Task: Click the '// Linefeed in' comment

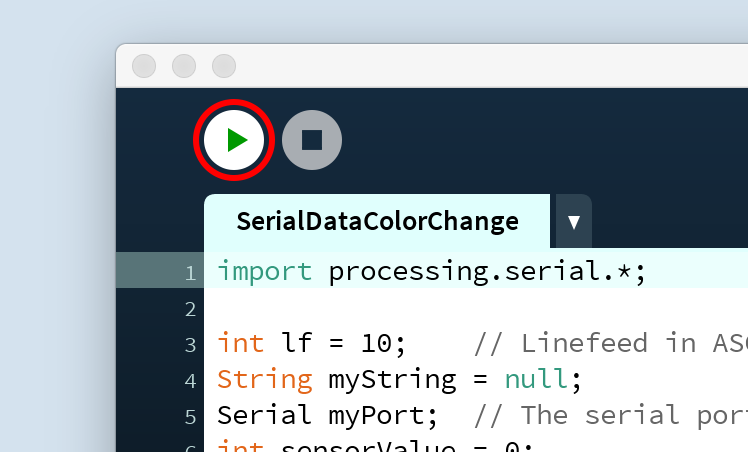Action: [584, 343]
